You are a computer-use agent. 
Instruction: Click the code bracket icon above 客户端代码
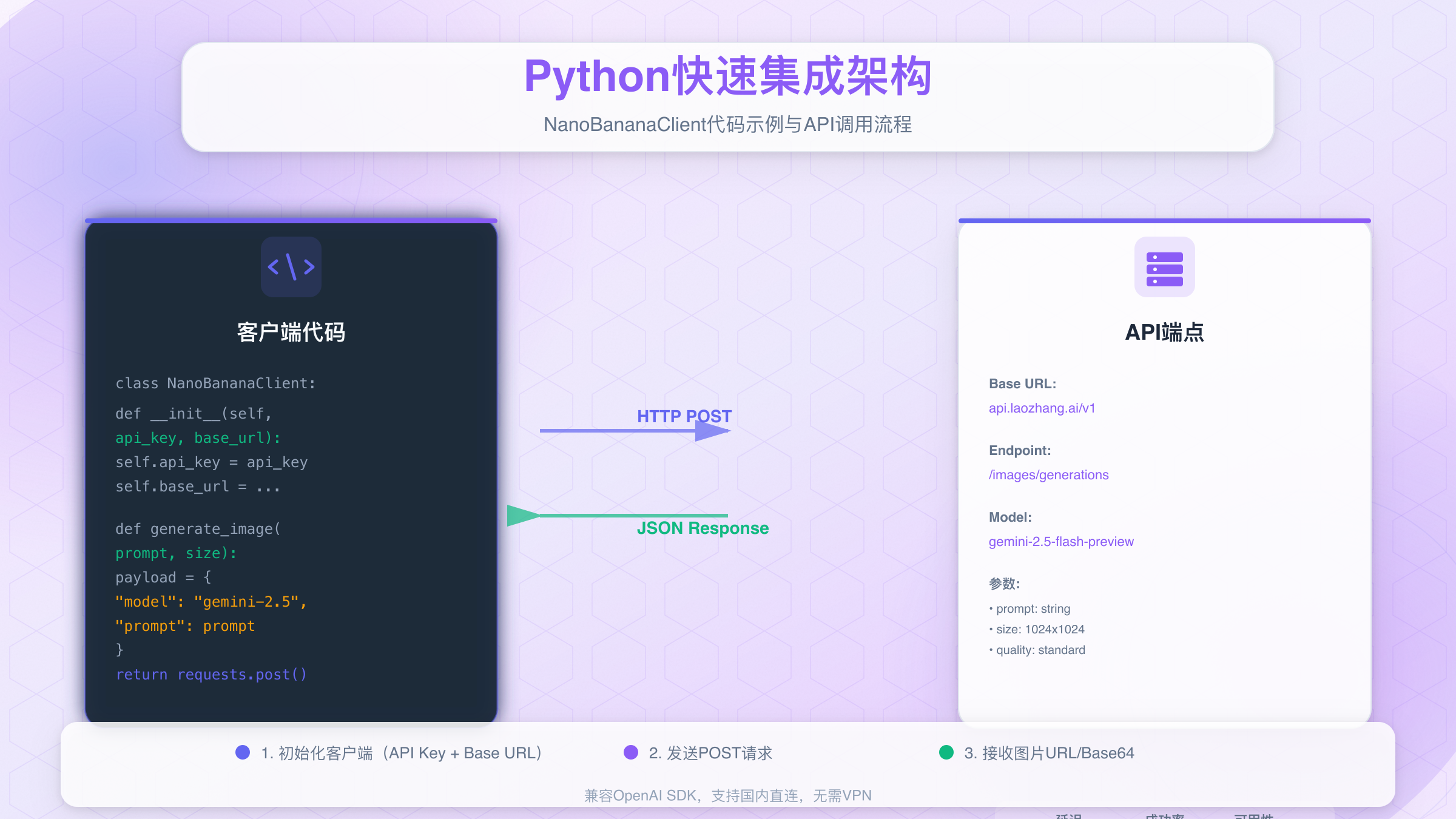291,267
